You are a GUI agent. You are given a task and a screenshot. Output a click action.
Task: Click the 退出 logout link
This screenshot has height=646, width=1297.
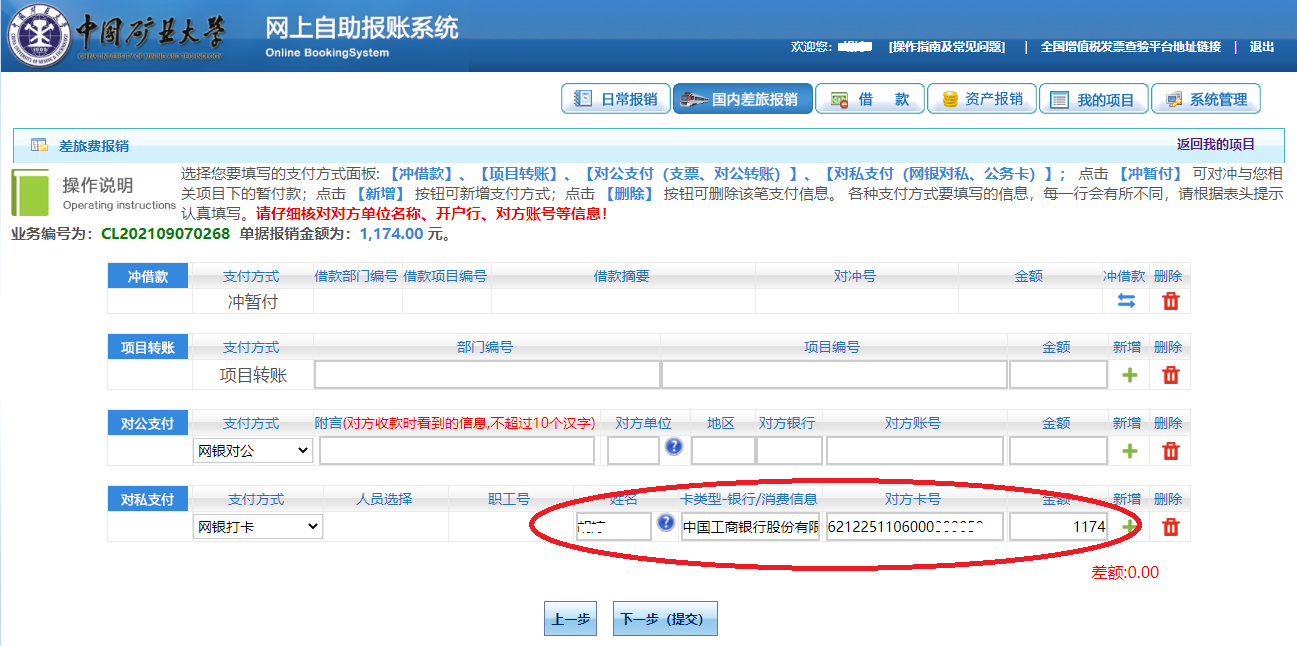pyautogui.click(x=1261, y=47)
